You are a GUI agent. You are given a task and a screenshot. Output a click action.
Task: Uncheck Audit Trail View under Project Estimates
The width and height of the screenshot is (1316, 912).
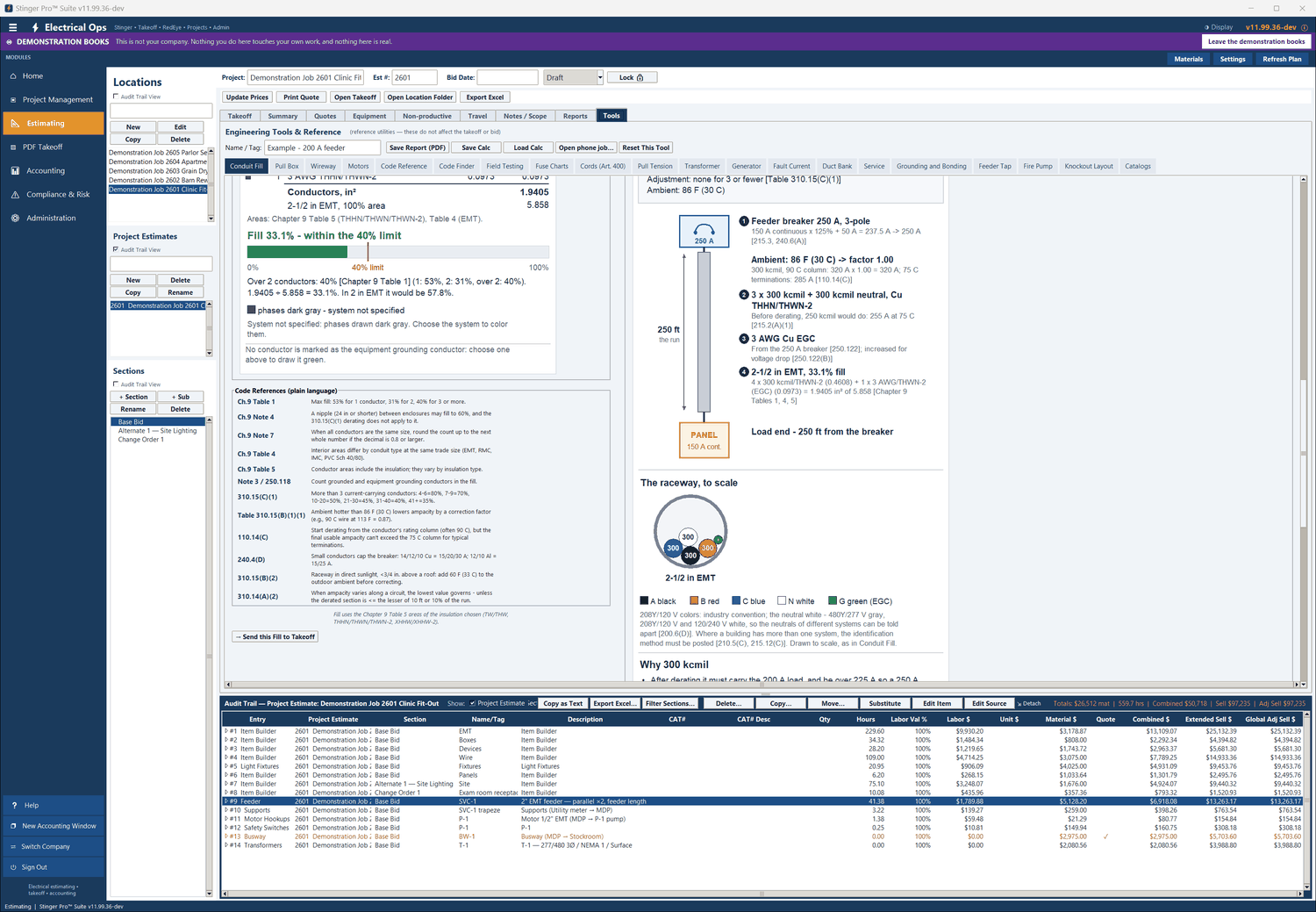click(116, 249)
